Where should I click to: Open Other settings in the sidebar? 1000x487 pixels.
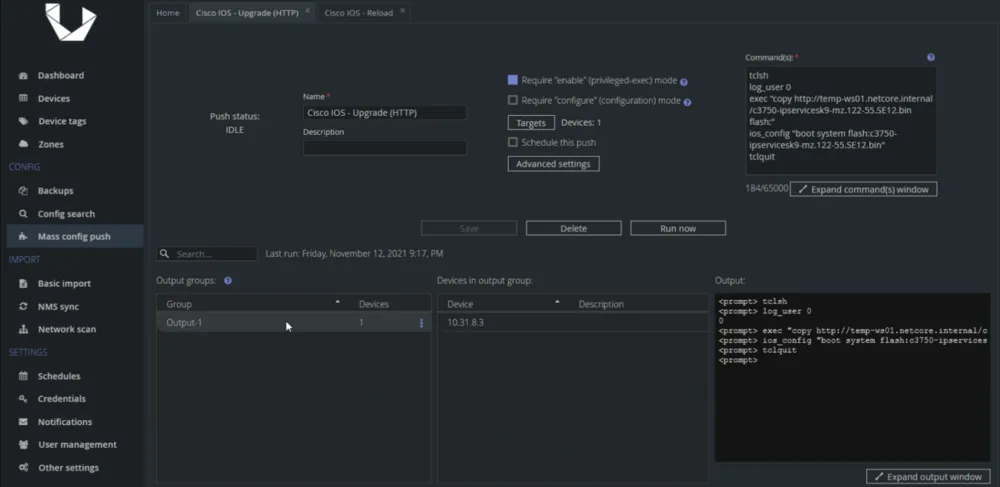(68, 467)
